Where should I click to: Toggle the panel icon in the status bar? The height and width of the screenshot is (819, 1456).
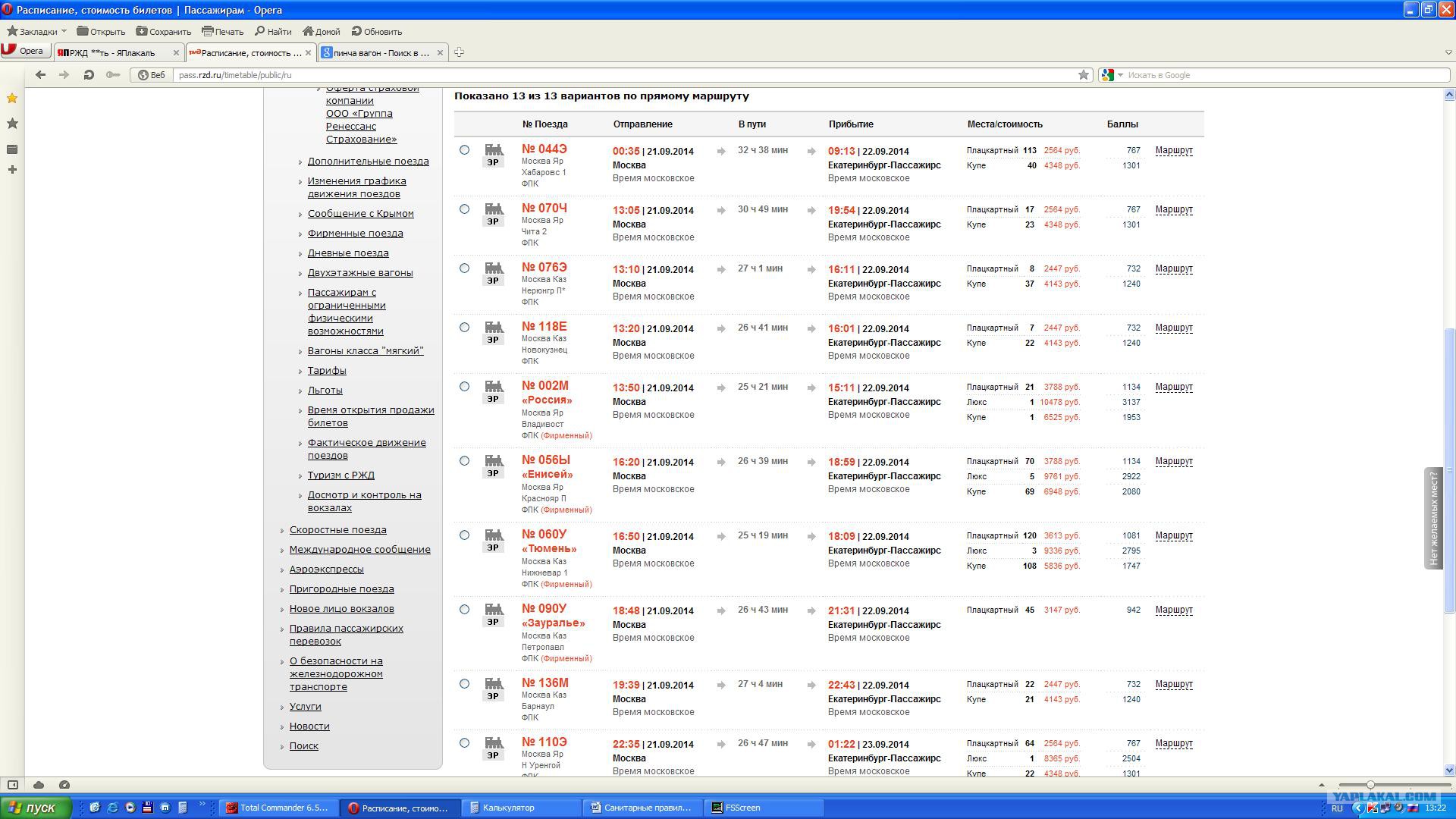(13, 785)
